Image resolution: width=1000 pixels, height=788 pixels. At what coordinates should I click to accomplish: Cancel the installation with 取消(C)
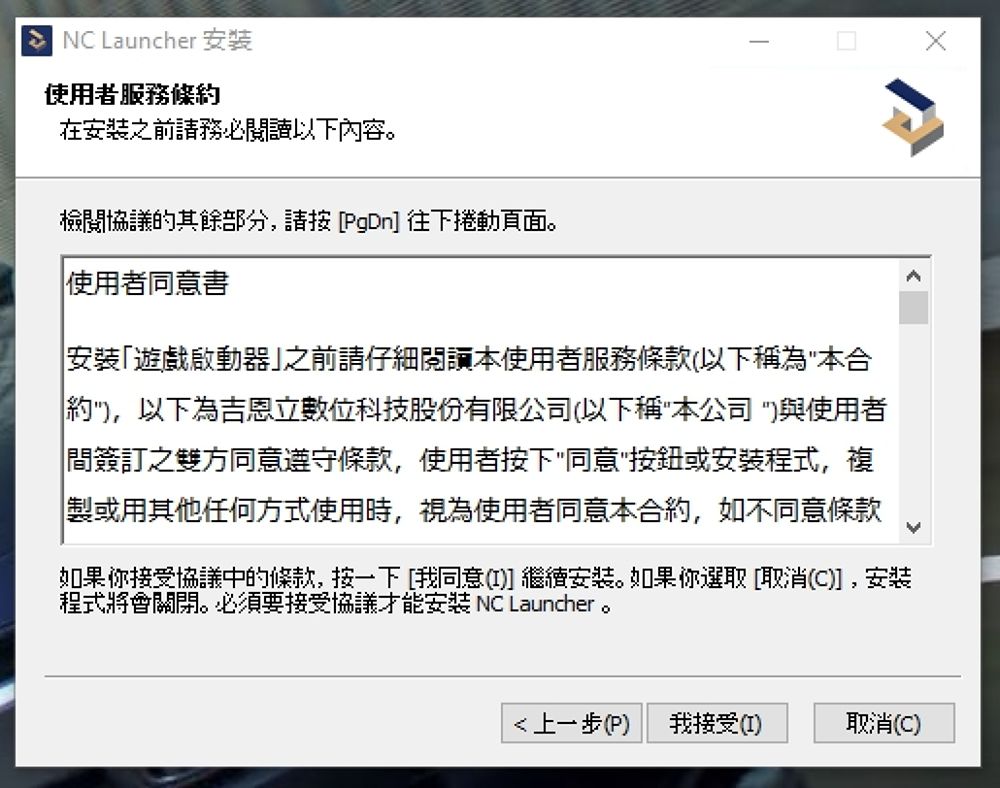(x=884, y=723)
